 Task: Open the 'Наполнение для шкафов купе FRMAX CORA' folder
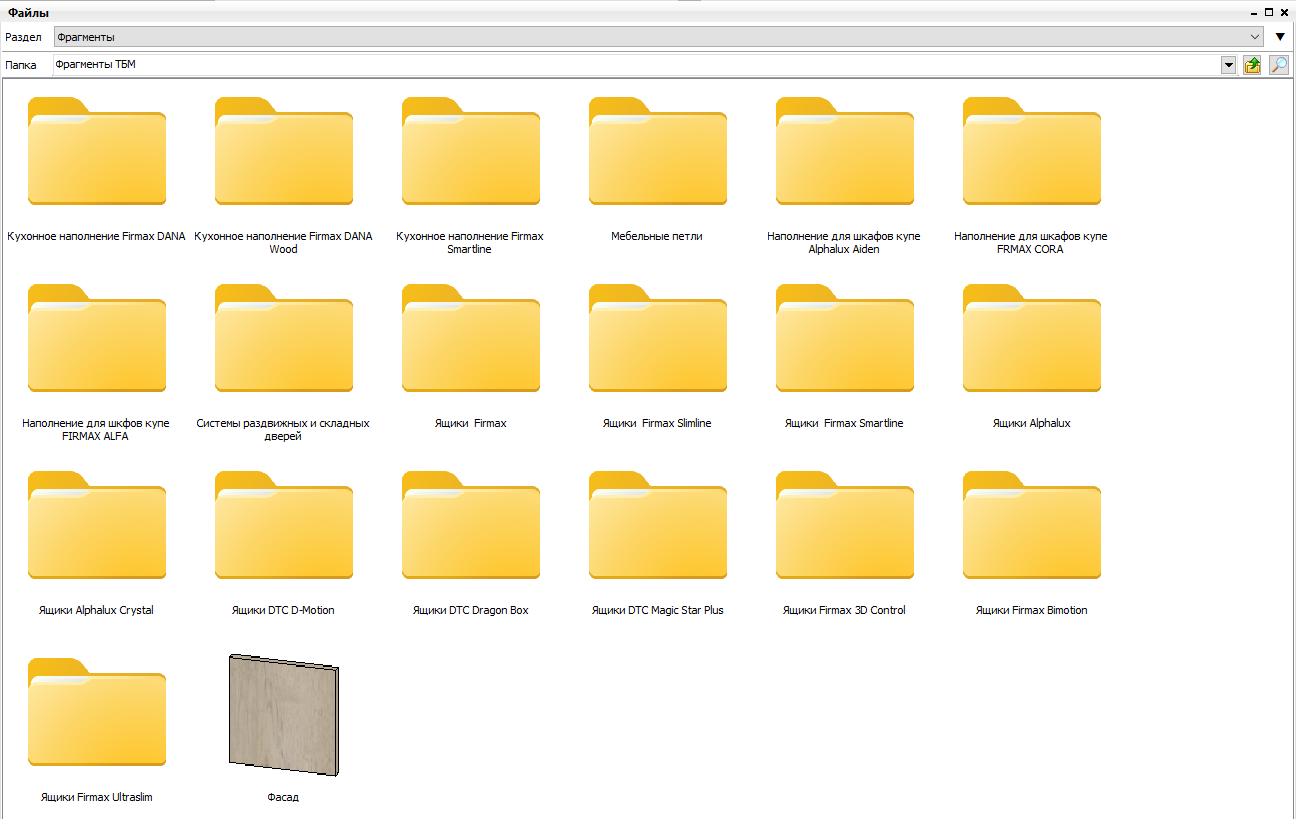pos(1032,152)
